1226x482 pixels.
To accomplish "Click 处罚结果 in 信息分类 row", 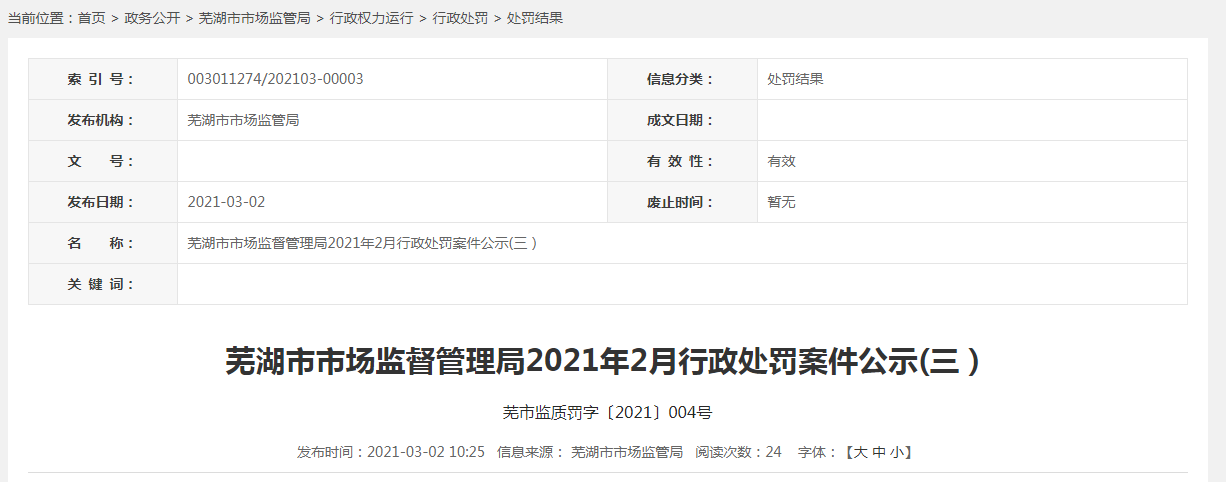I will coord(795,79).
